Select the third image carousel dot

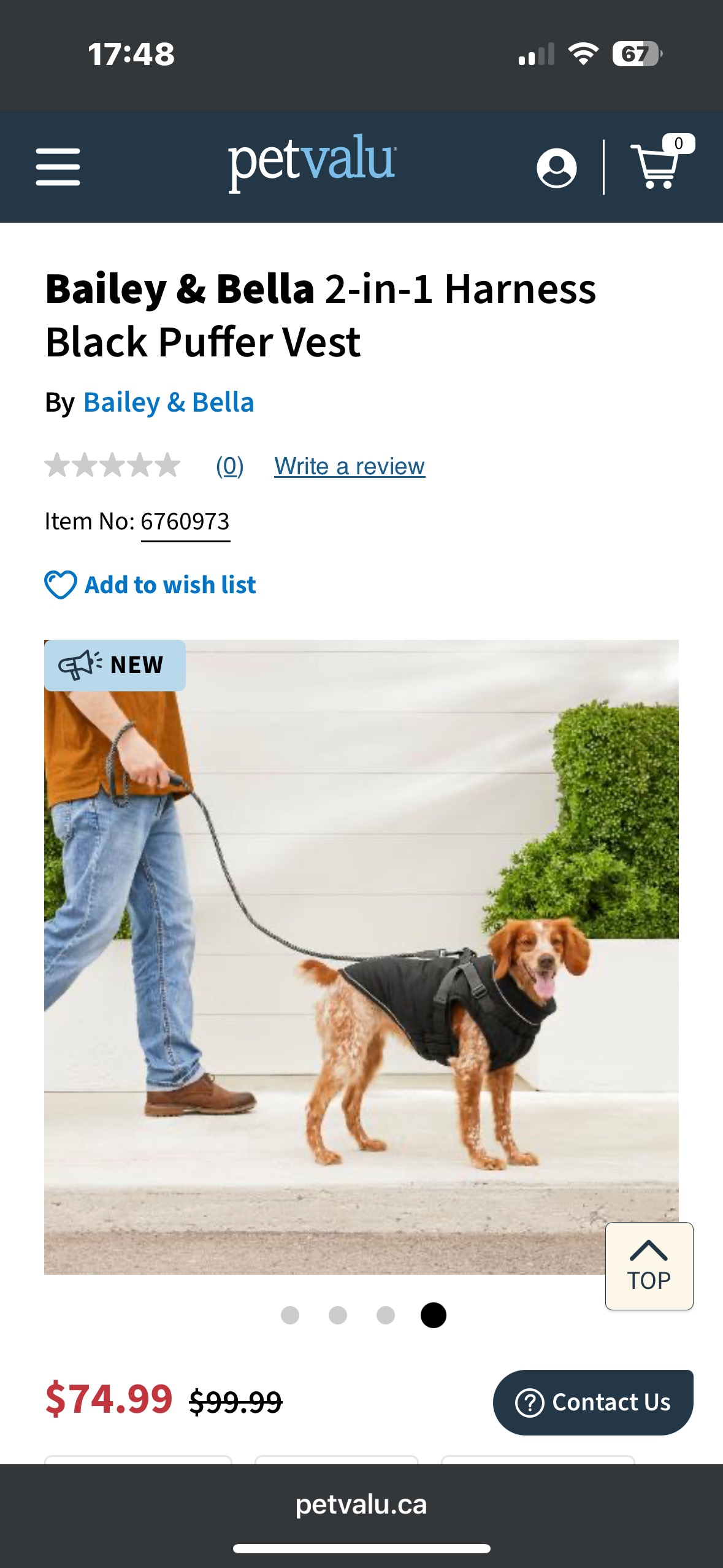(x=385, y=1315)
